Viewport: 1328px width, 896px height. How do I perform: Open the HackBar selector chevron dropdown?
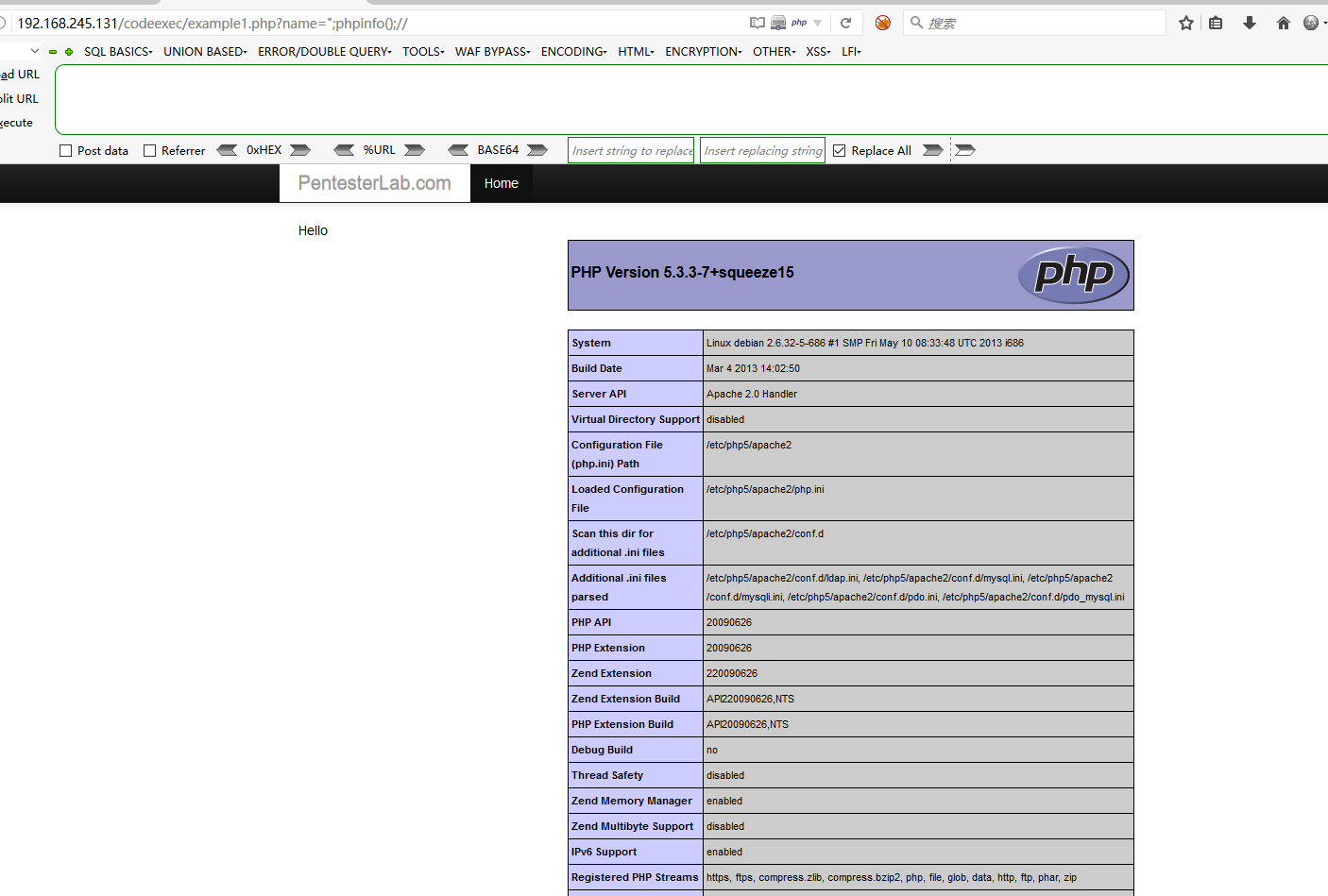pyautogui.click(x=35, y=51)
